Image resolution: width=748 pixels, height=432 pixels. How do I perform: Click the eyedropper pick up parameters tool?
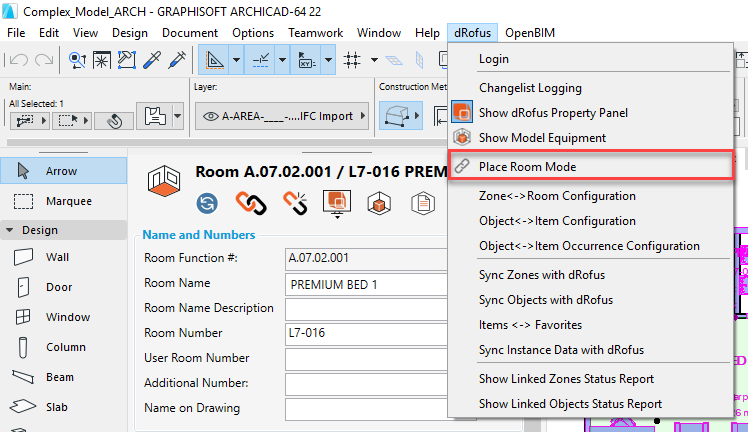coord(152,60)
